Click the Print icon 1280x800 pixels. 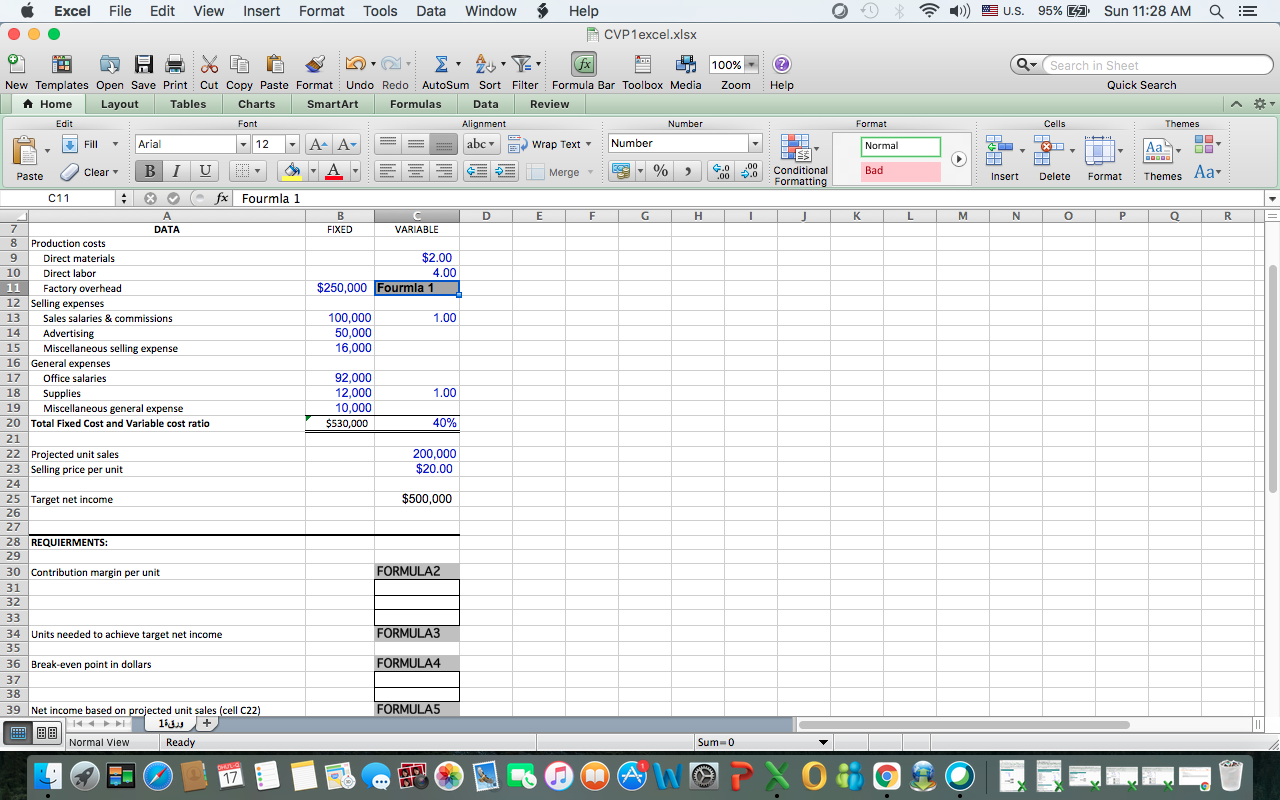(x=175, y=64)
